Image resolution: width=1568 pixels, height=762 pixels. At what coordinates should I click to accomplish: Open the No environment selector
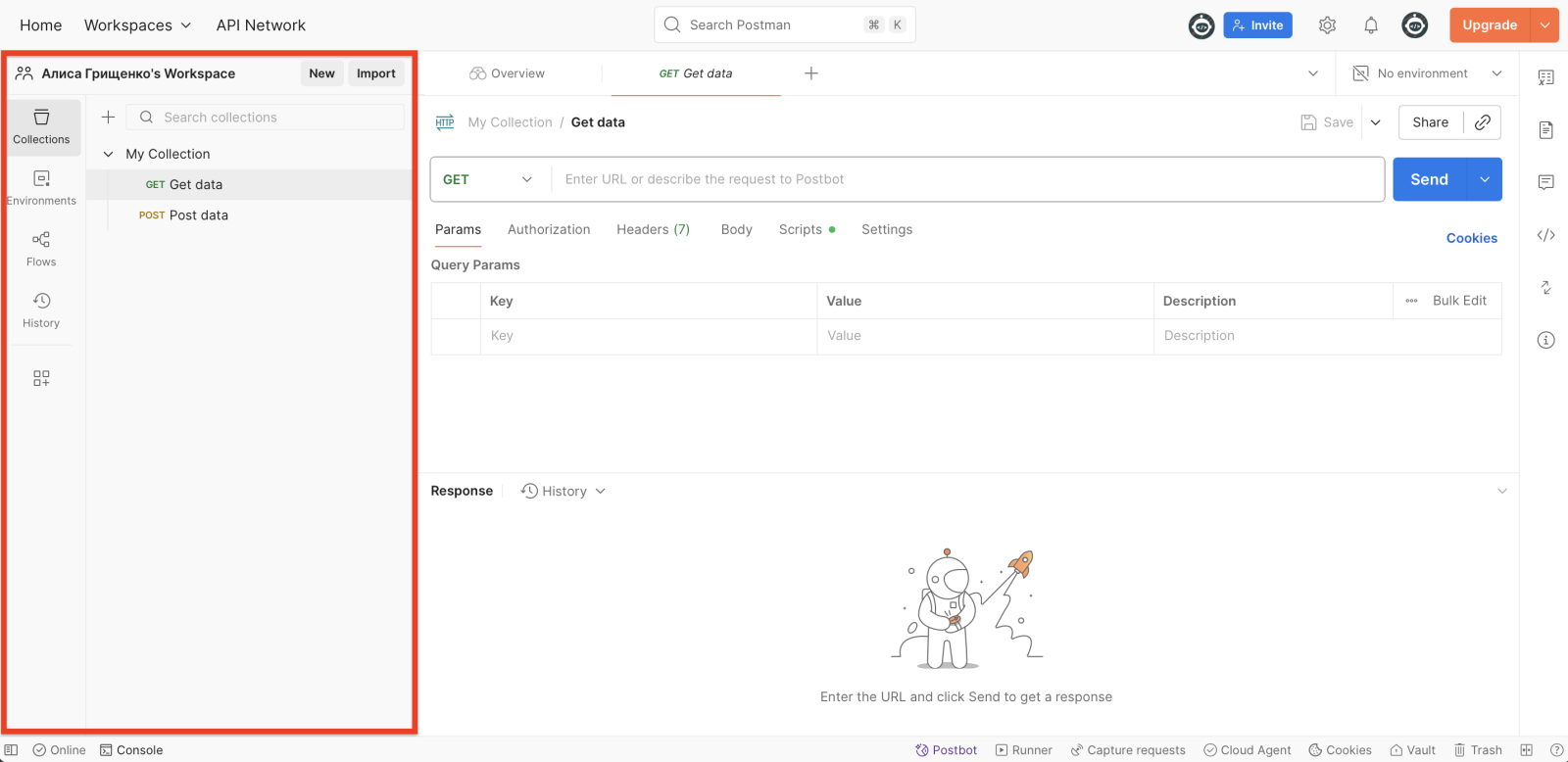click(1427, 73)
